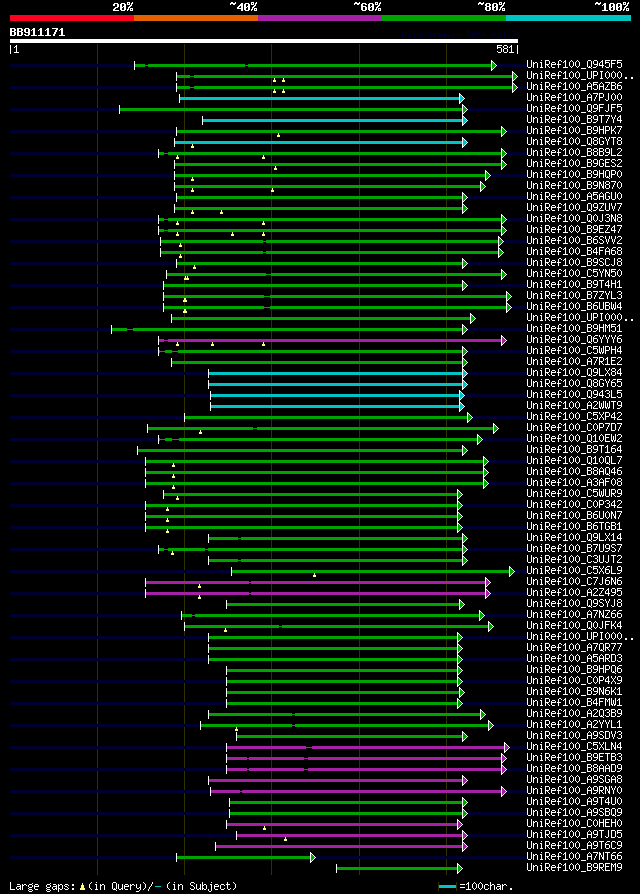The height and width of the screenshot is (894, 640).
Task: Click the UniRef100_C7J6N6 label
Action: click(574, 582)
